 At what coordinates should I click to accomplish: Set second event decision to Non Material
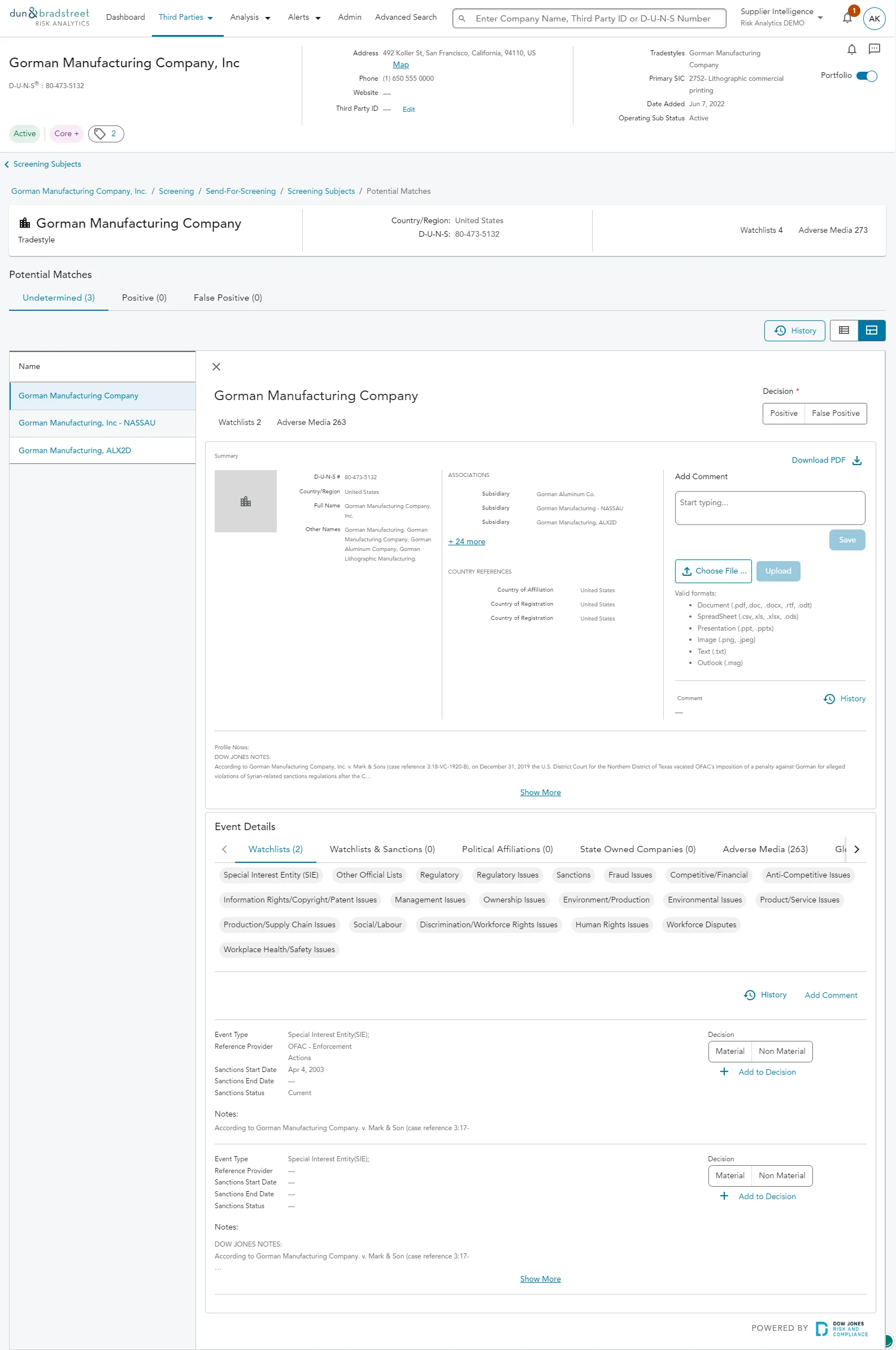(782, 1176)
